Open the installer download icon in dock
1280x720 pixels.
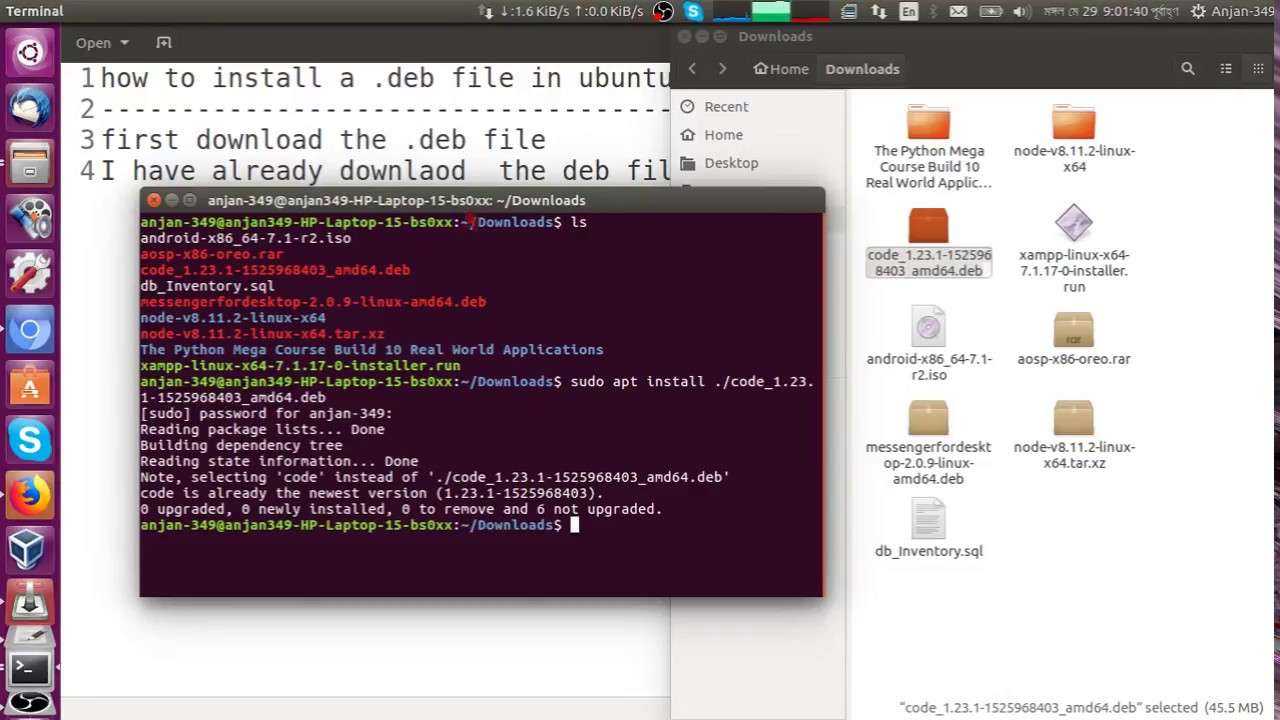coord(29,604)
